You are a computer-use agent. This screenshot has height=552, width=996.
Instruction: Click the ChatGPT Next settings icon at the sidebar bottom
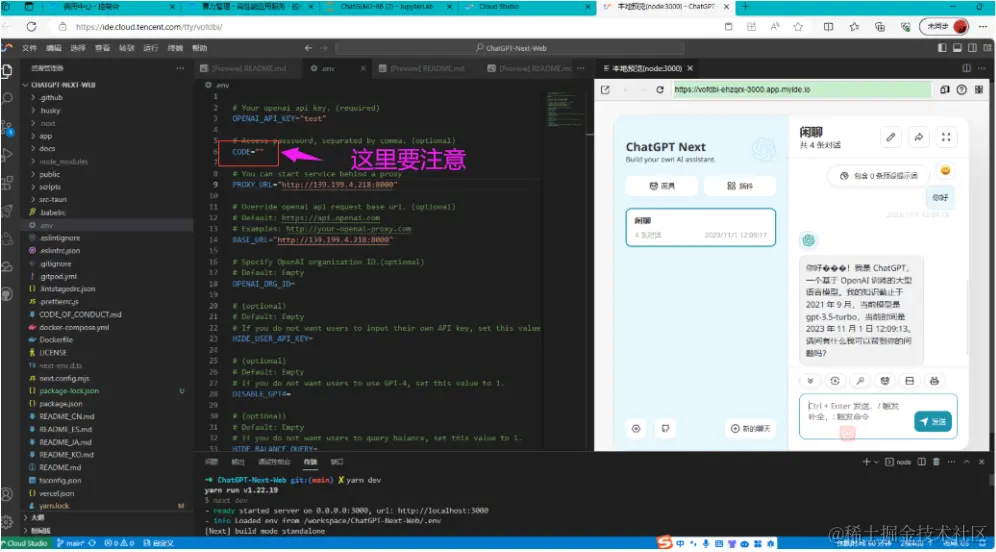[636, 429]
